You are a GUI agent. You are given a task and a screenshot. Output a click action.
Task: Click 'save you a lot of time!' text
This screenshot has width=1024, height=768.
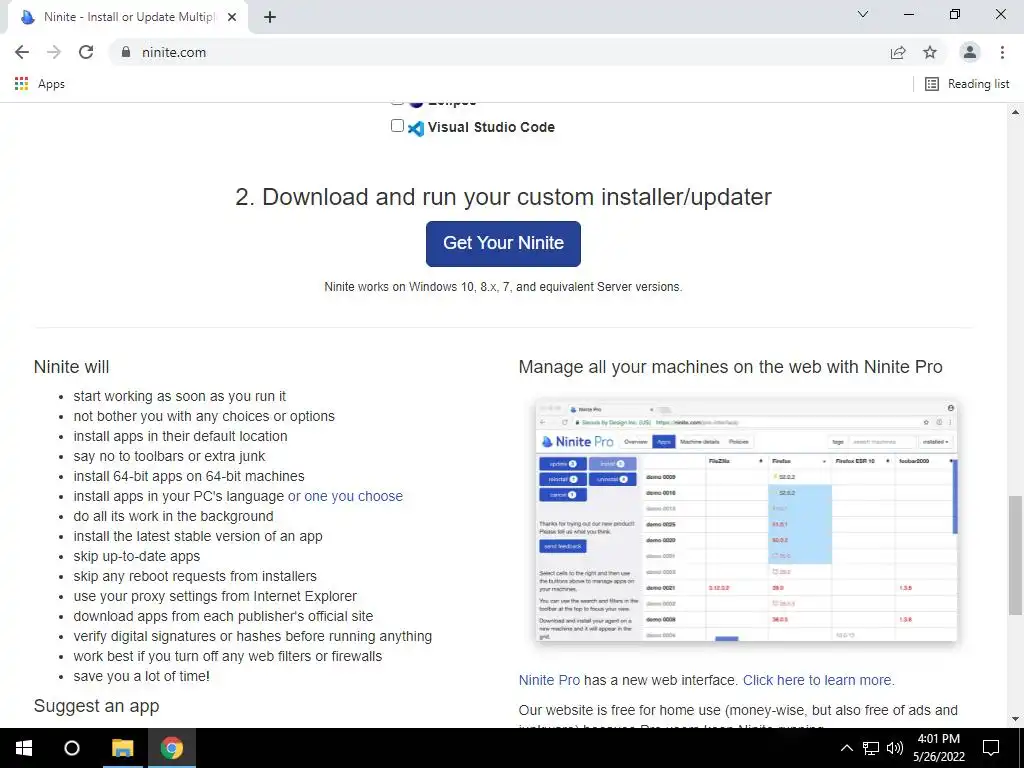(x=142, y=676)
